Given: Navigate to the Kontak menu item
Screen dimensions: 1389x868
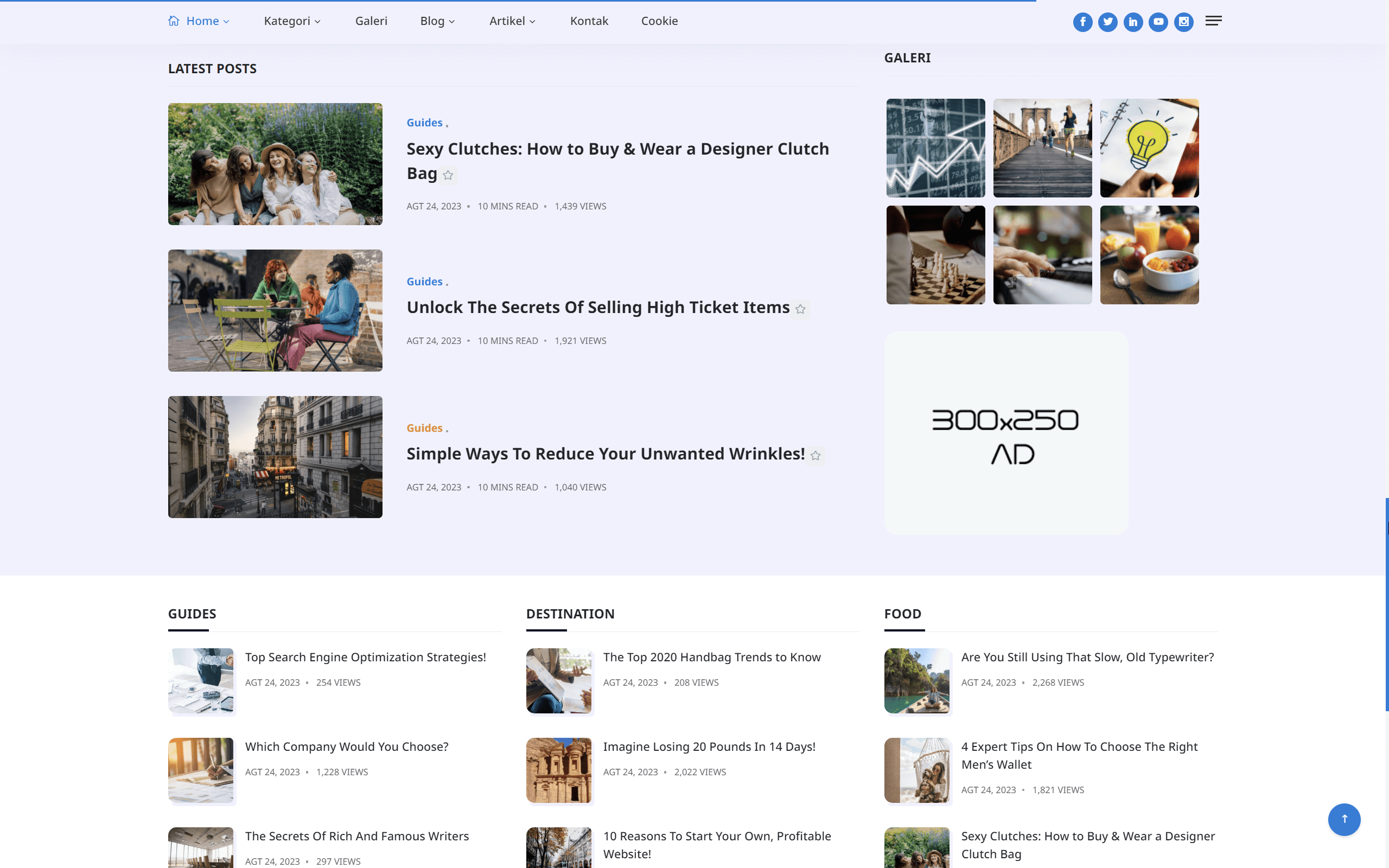Looking at the screenshot, I should [589, 21].
